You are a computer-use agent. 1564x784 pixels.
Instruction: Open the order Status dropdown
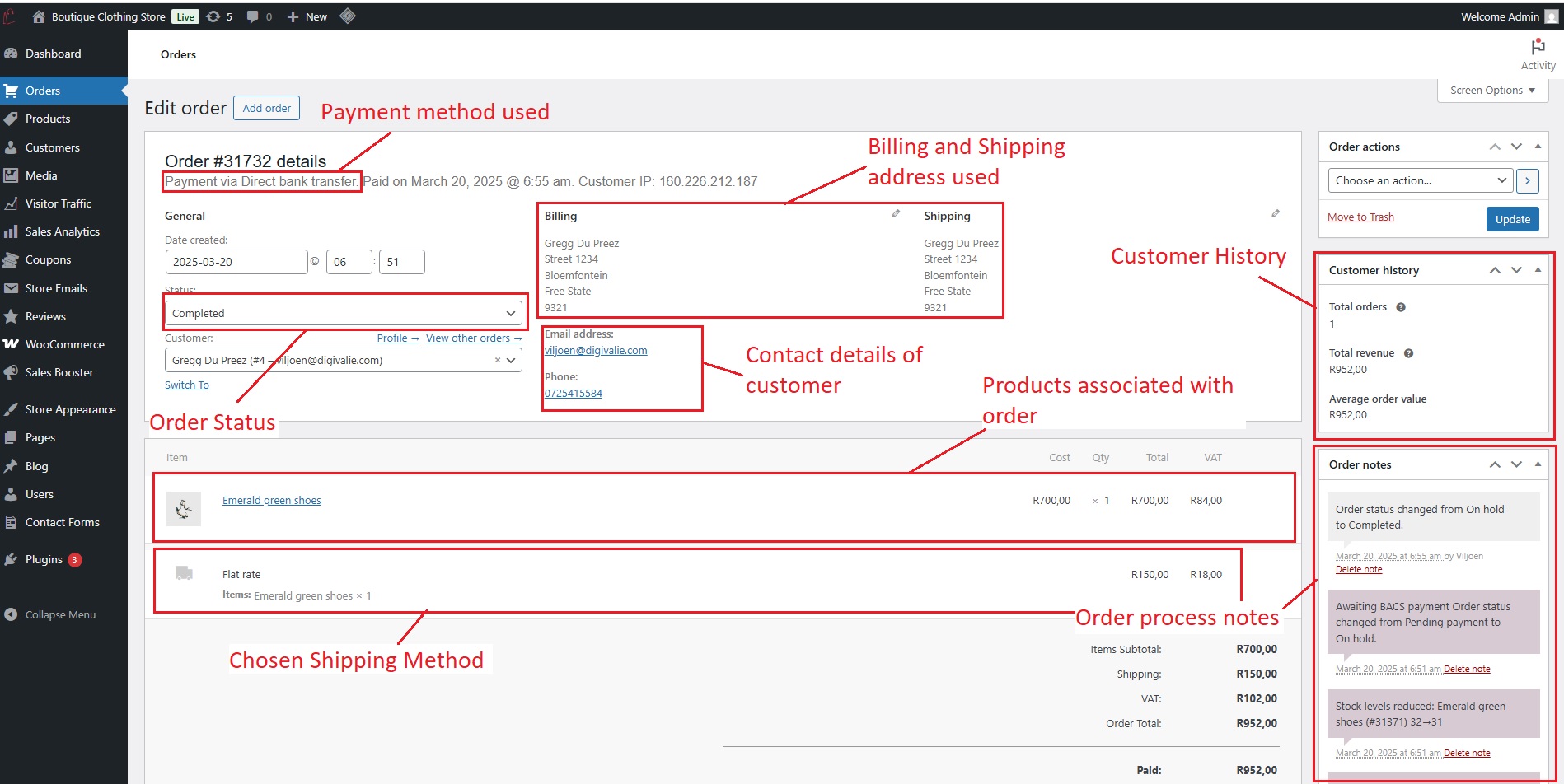(x=343, y=314)
